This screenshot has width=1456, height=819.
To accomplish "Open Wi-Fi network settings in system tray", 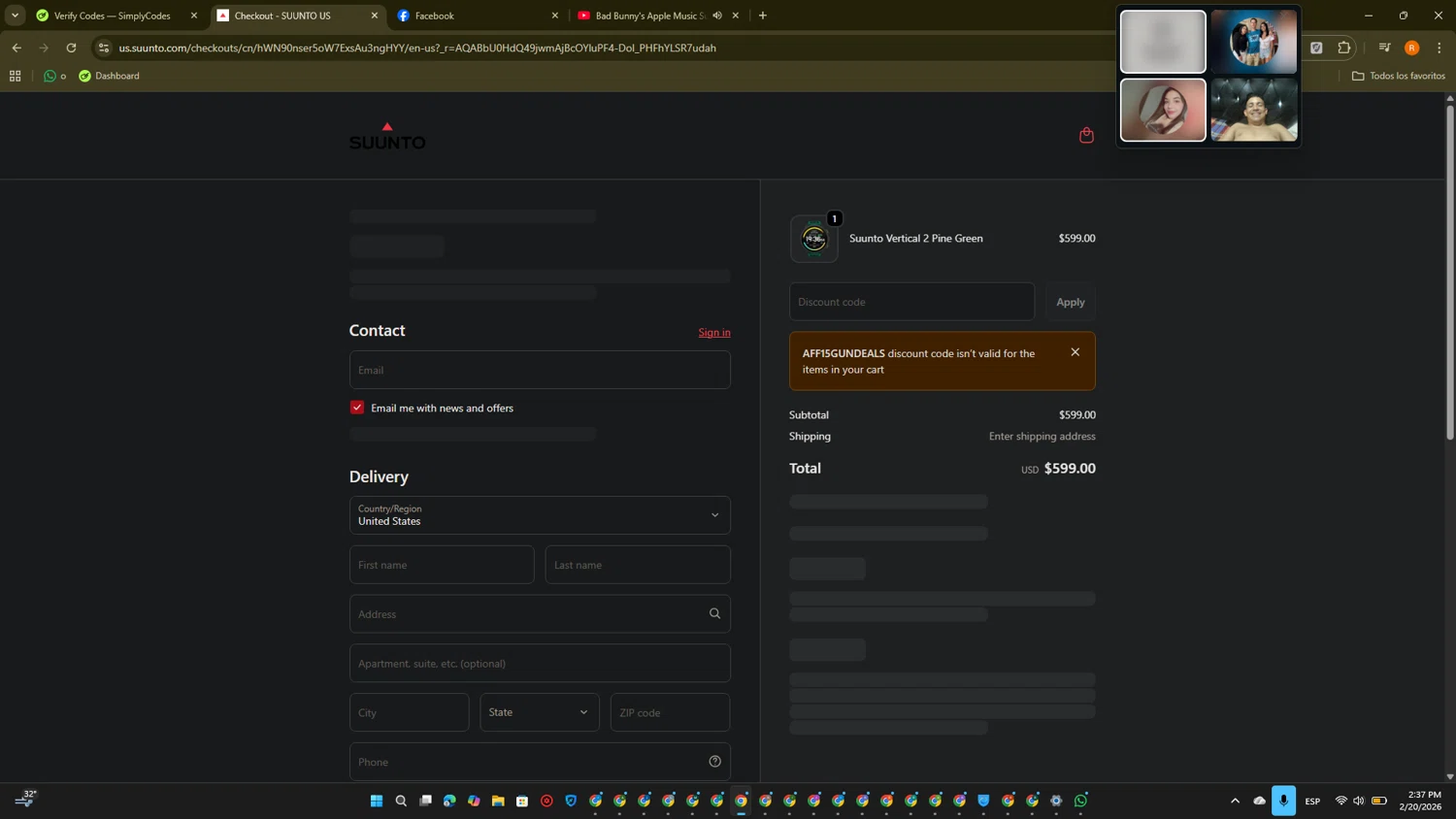I will (x=1340, y=801).
